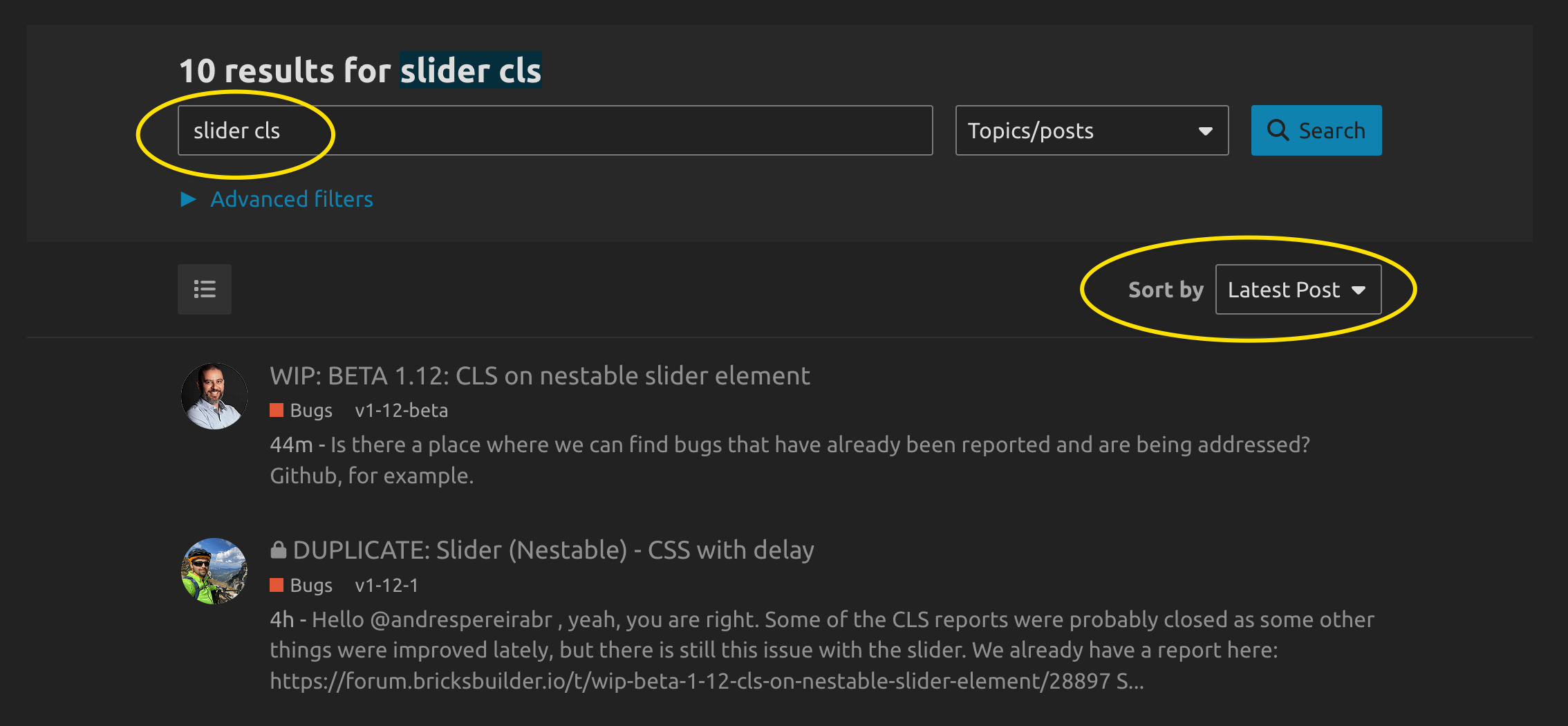The height and width of the screenshot is (726, 1568).
Task: Open the 44m post excerpt link
Action: tap(790, 460)
